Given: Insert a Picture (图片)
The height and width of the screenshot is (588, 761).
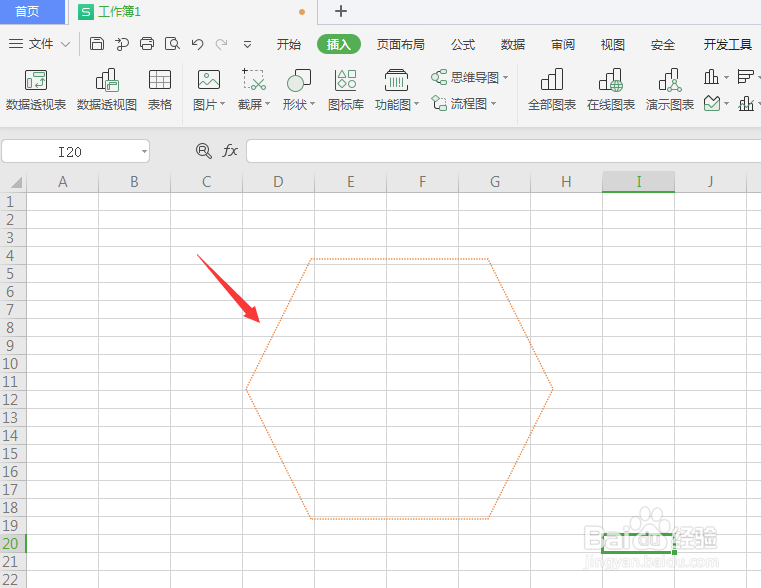Looking at the screenshot, I should (209, 90).
